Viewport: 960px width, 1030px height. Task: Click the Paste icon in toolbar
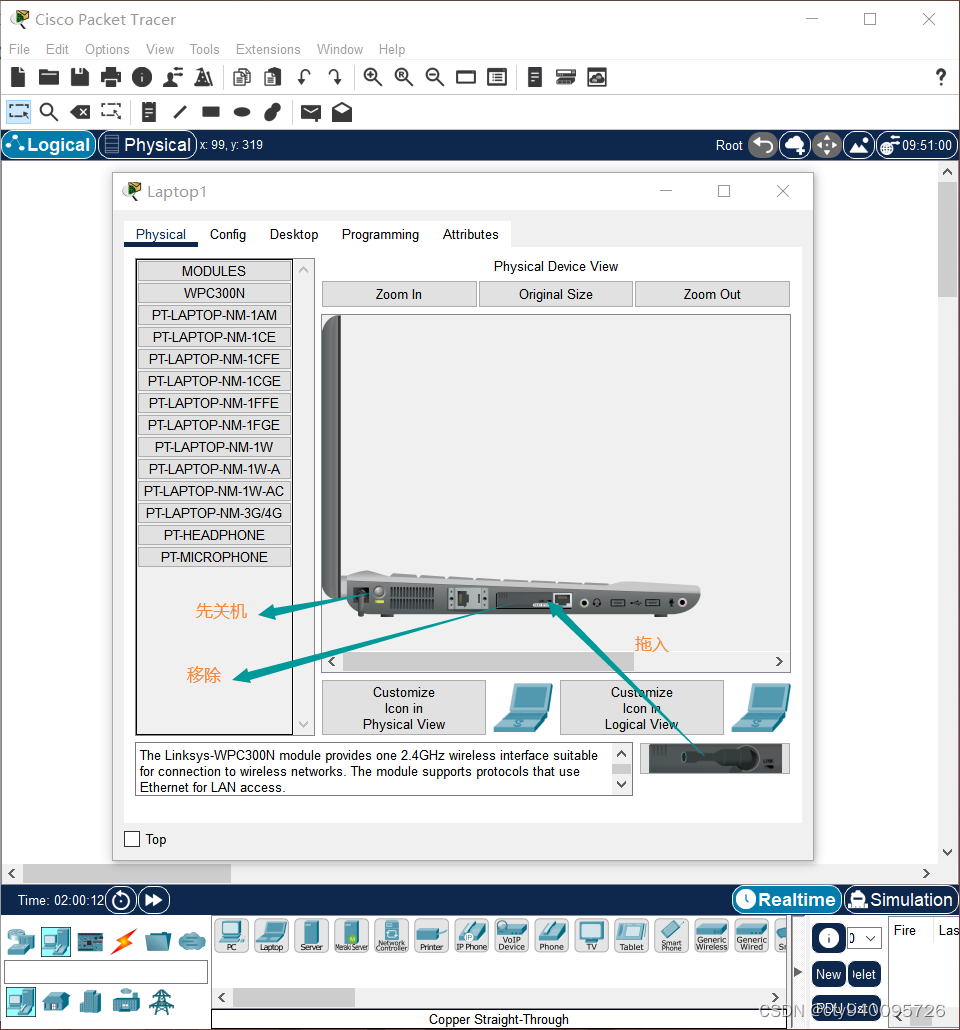[x=273, y=78]
